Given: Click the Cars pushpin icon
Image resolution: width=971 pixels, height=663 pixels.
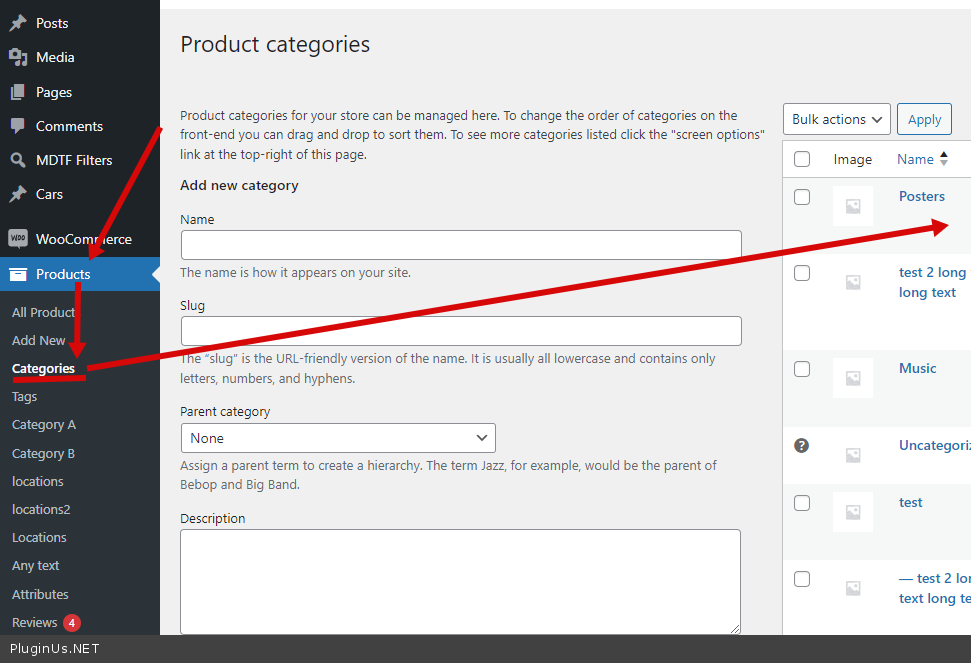Looking at the screenshot, I should click(18, 194).
